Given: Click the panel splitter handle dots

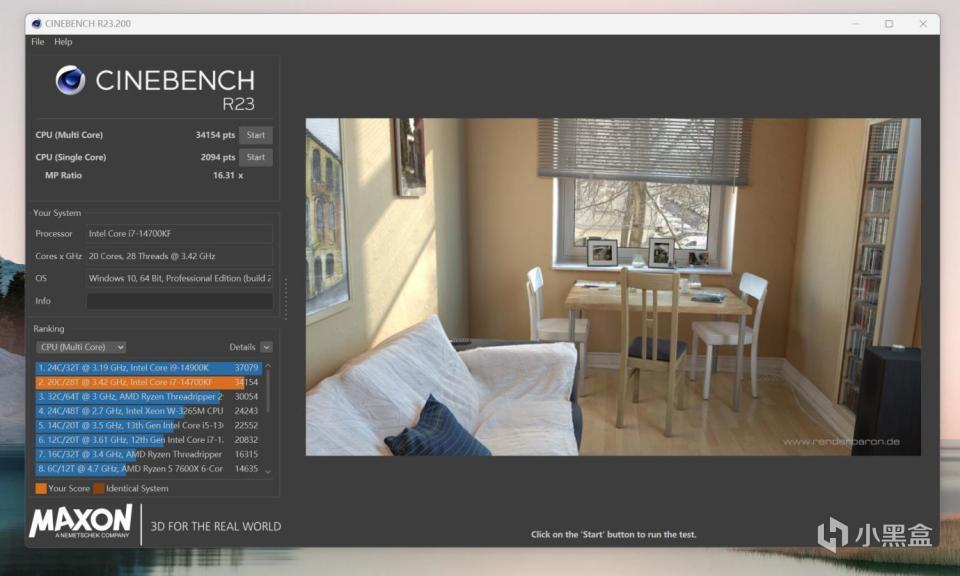Looking at the screenshot, I should coord(286,299).
